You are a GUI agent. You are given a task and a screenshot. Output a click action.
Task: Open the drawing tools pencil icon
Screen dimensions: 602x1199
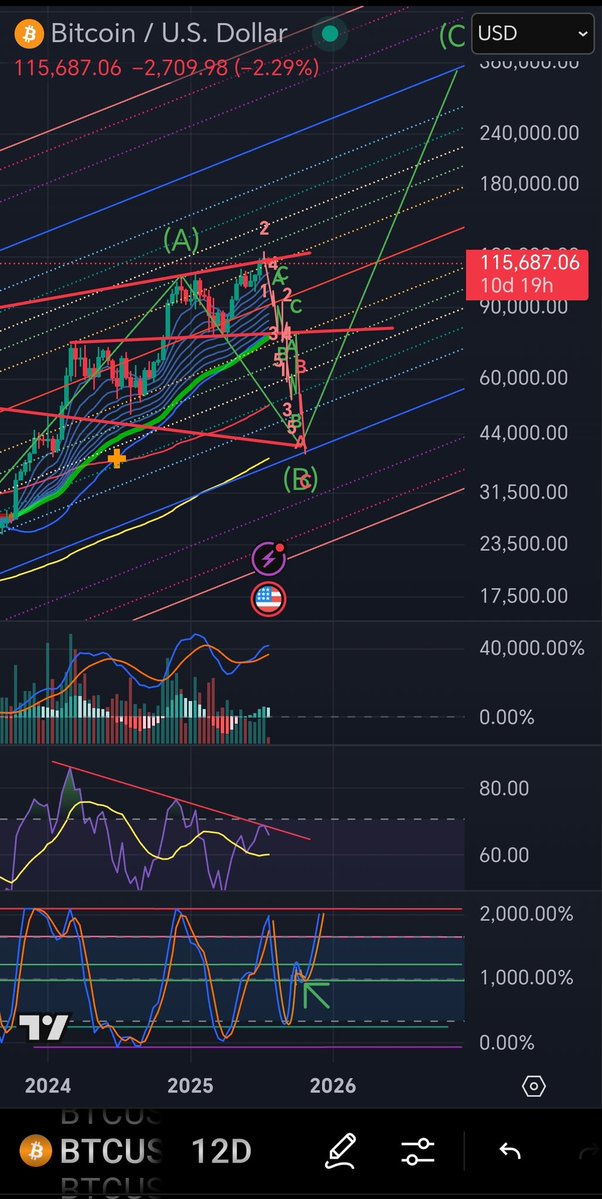tap(342, 1151)
